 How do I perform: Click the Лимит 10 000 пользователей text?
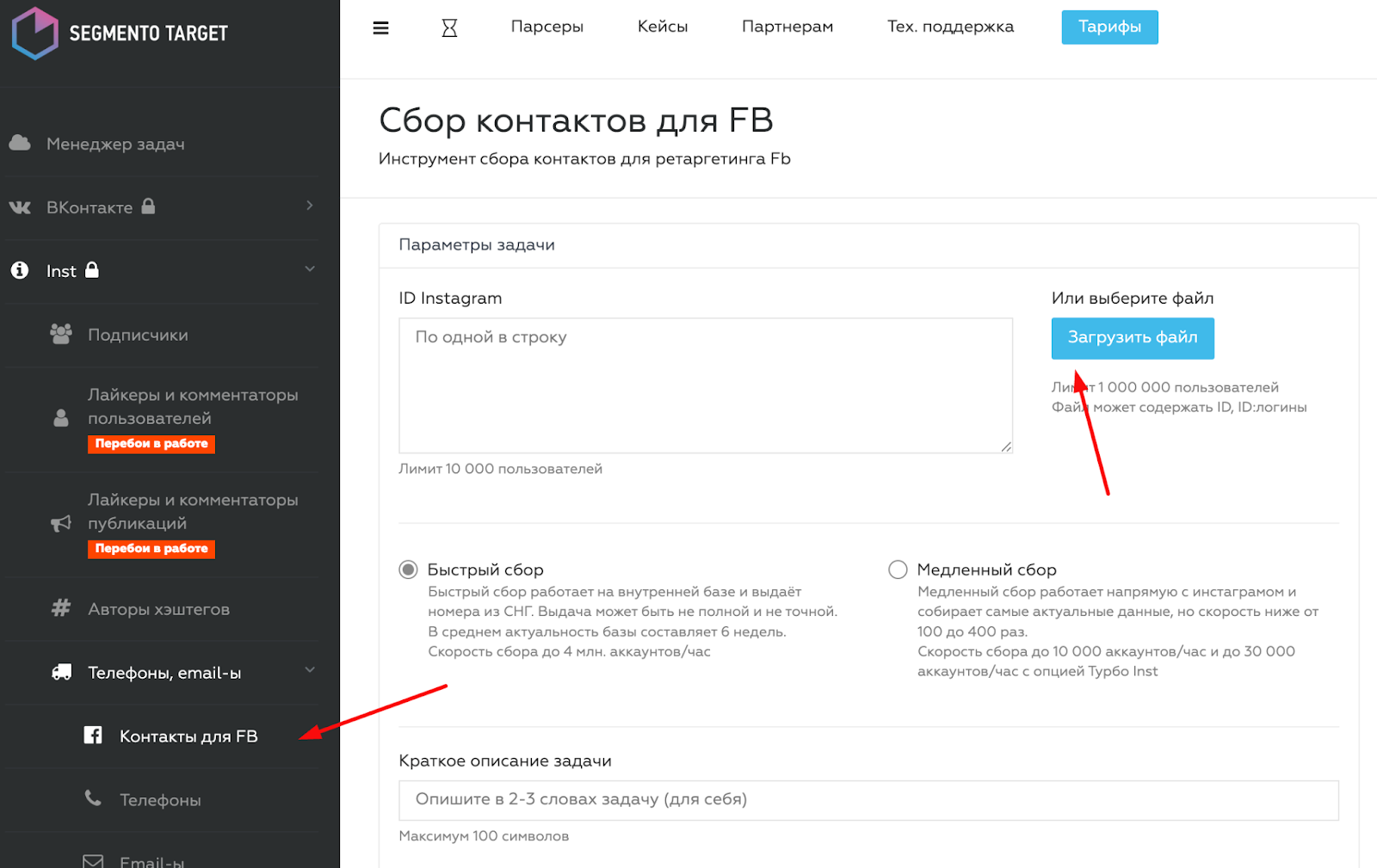[500, 469]
